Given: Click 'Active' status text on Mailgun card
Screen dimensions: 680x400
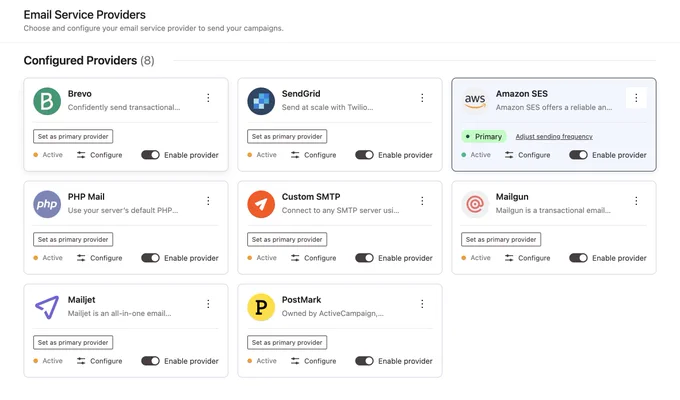Looking at the screenshot, I should tap(481, 258).
